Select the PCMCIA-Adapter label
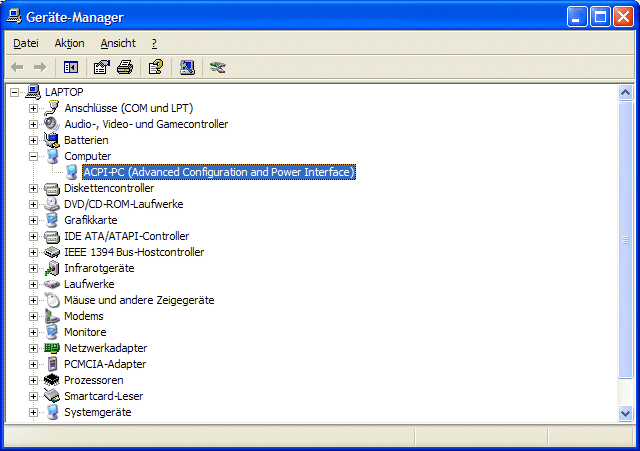The image size is (640, 451). [x=105, y=364]
